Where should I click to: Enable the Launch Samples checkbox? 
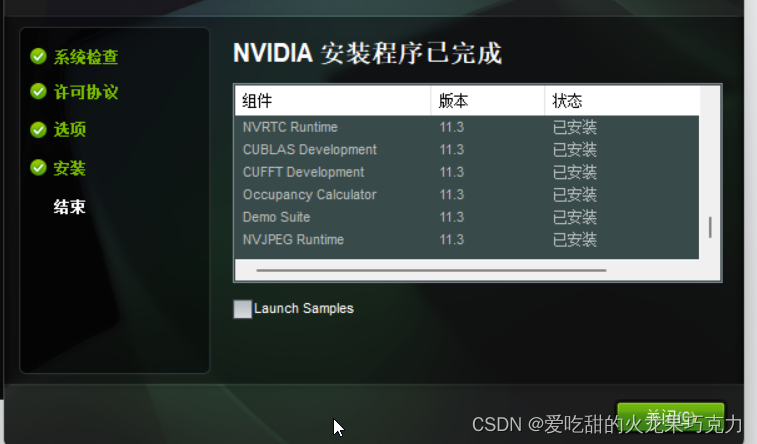(x=242, y=309)
